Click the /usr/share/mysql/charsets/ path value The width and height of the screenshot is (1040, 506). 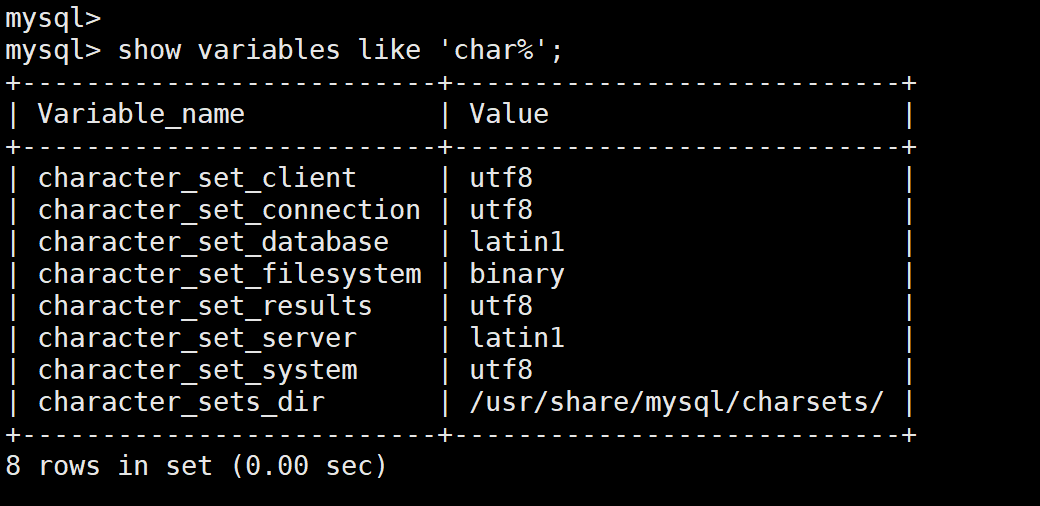pos(677,402)
